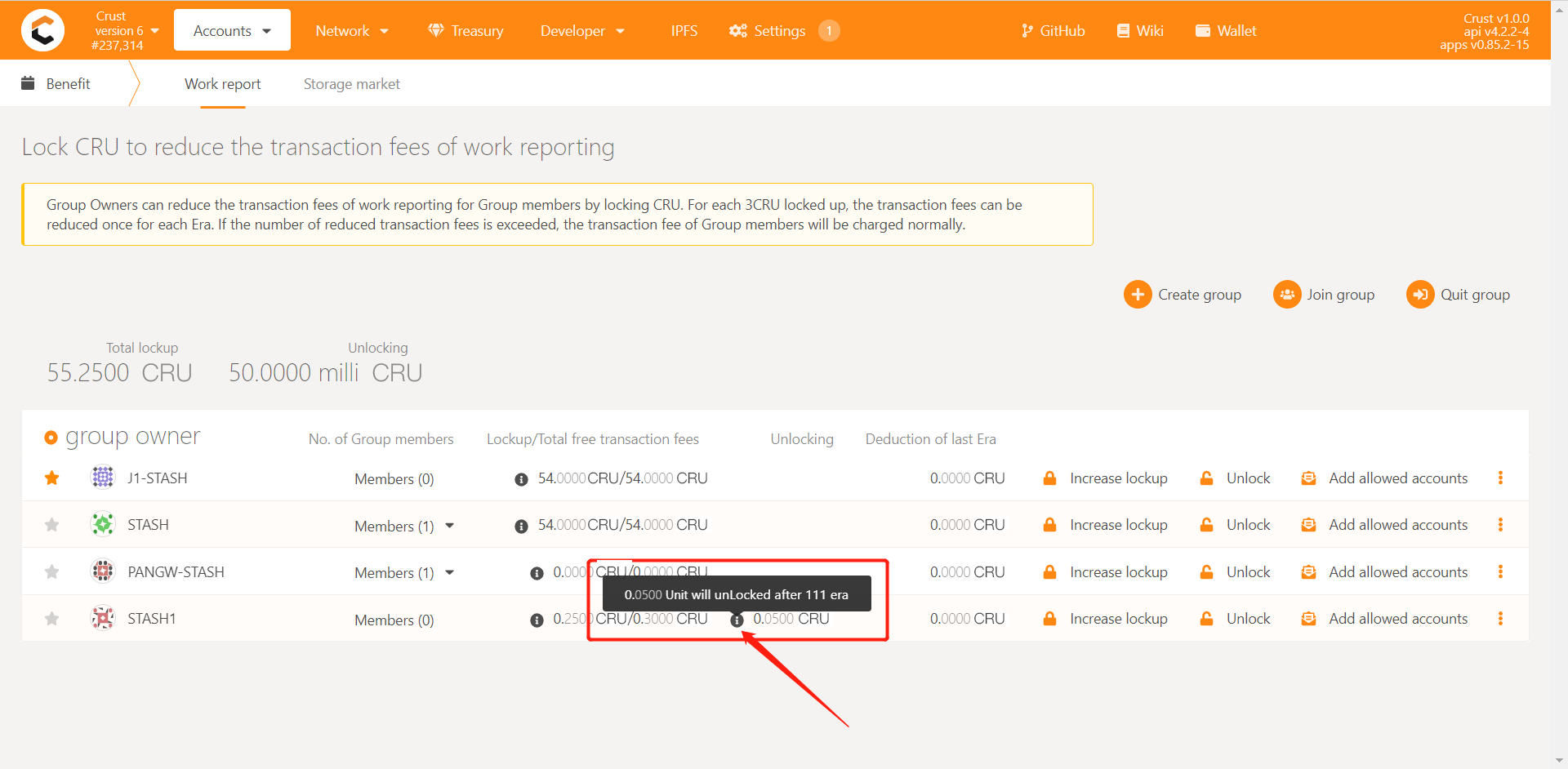
Task: Toggle favorite star for STASH
Action: pos(52,524)
